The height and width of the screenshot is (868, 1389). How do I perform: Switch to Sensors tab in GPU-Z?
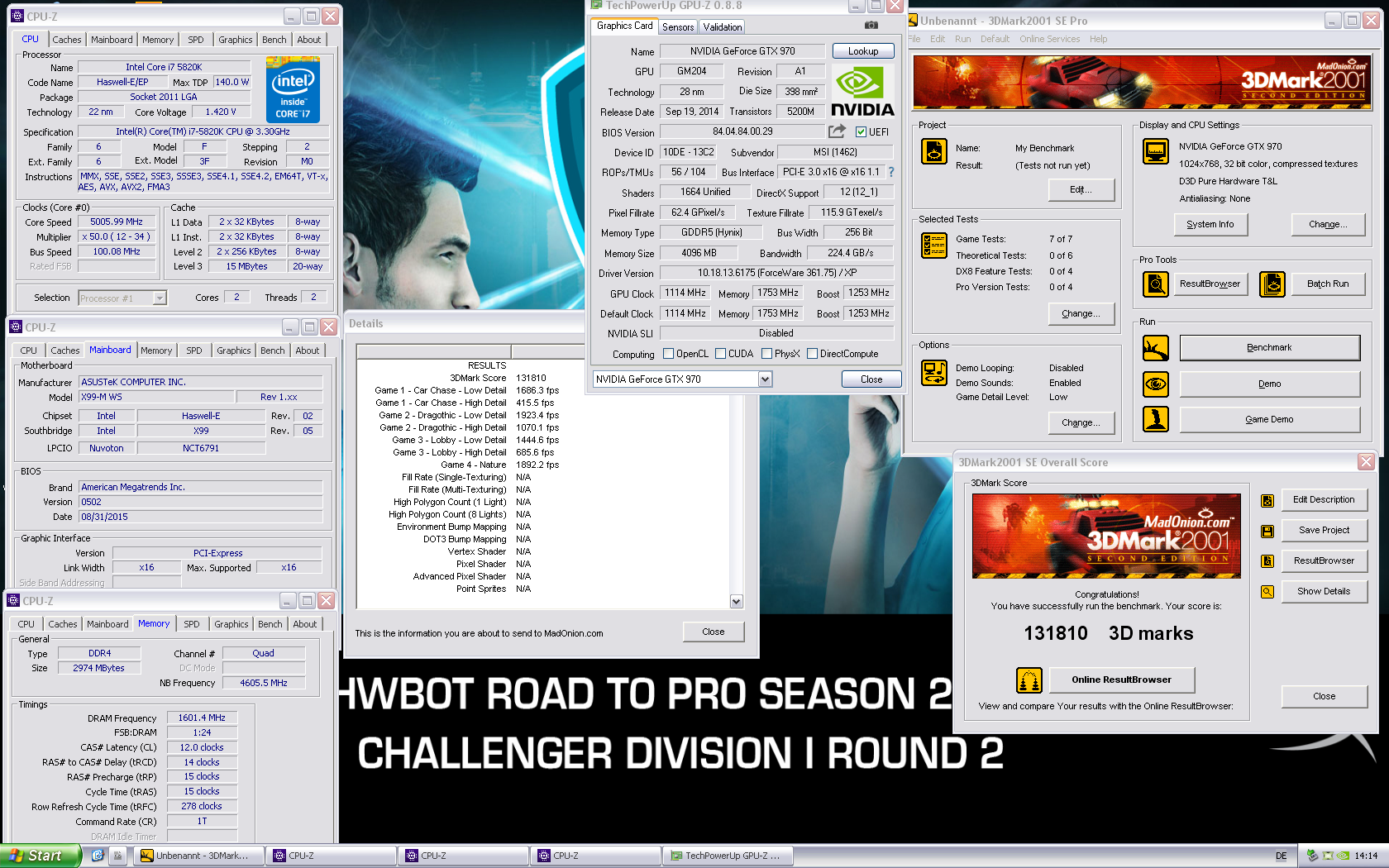678,27
